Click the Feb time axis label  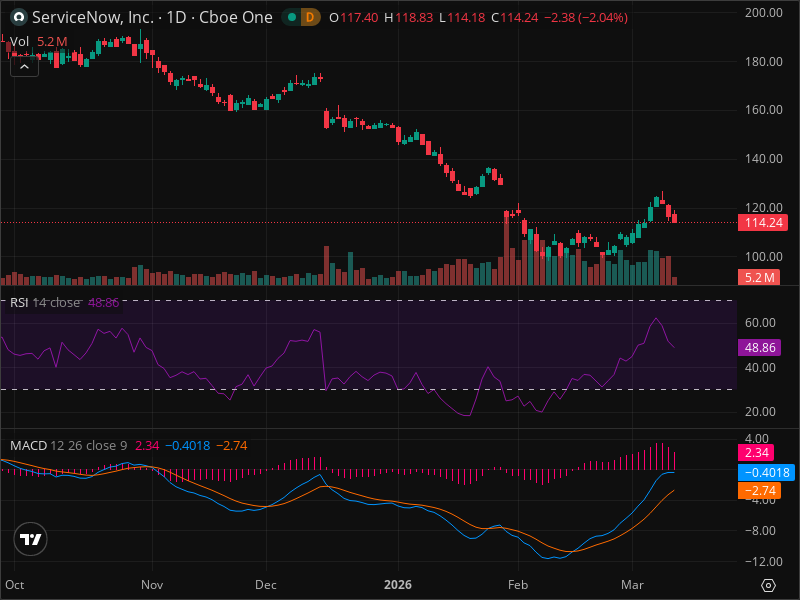(x=518, y=585)
